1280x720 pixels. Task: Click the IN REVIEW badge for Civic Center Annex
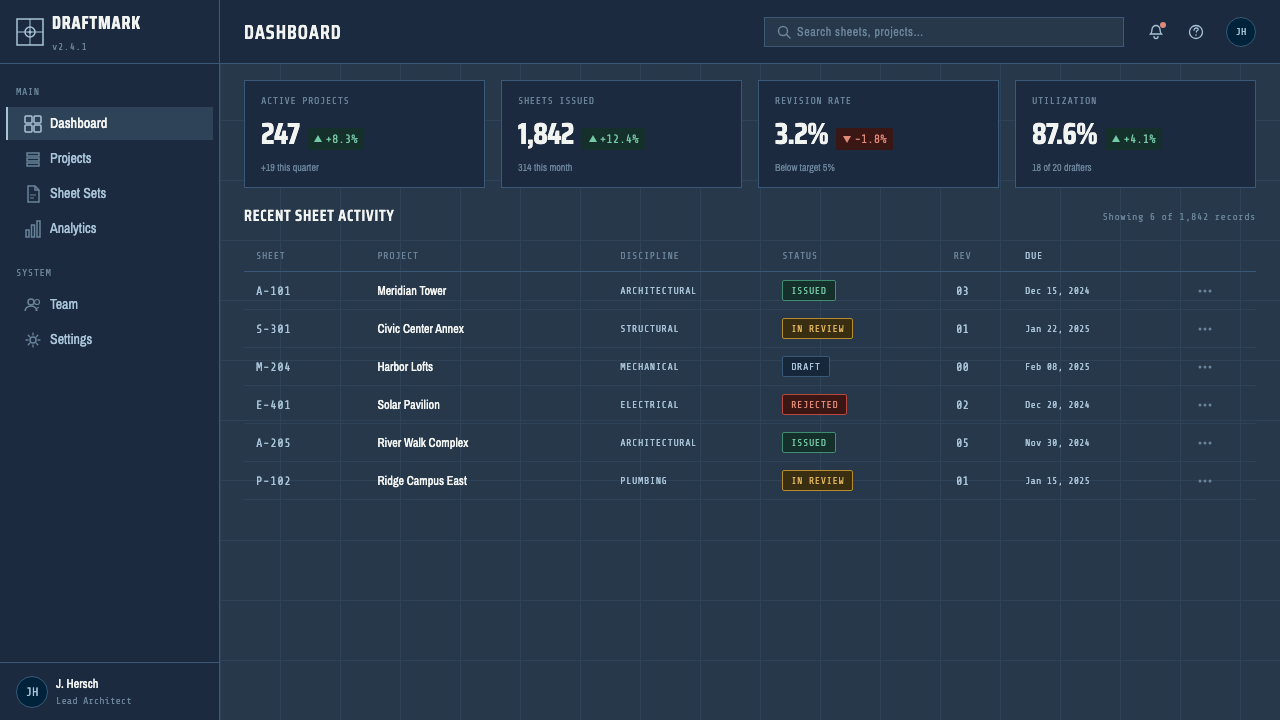817,329
